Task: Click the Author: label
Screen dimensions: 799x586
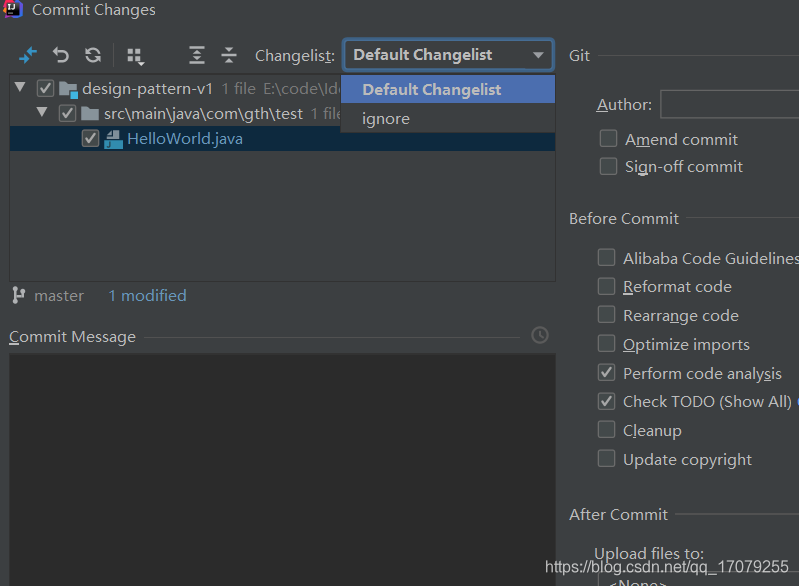Action: (x=624, y=104)
